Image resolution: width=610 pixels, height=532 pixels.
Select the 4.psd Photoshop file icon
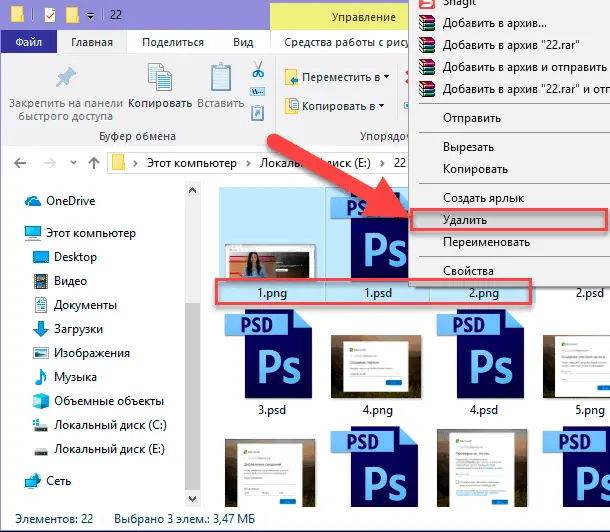coord(480,354)
